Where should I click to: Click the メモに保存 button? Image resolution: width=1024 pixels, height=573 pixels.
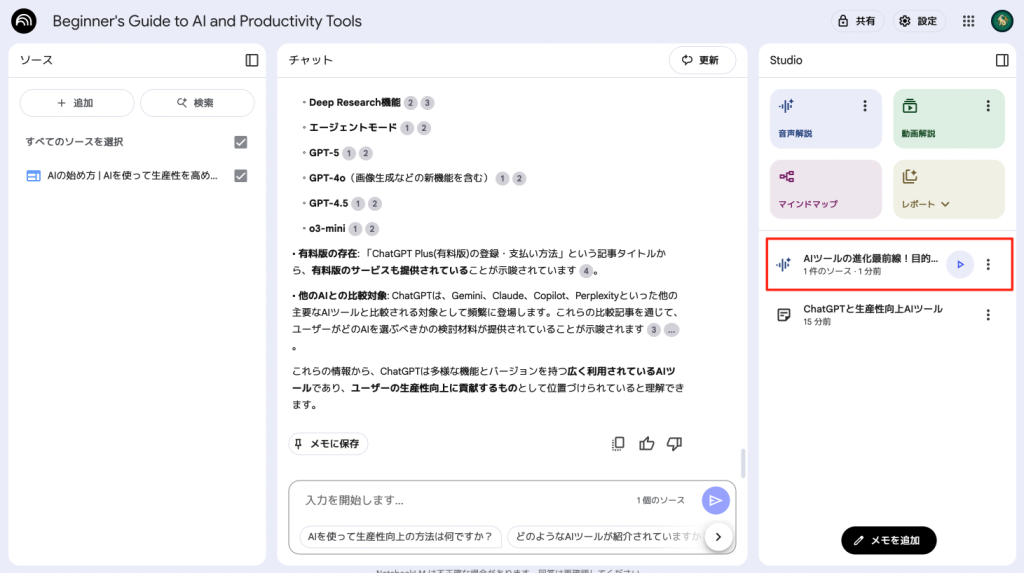click(x=329, y=443)
